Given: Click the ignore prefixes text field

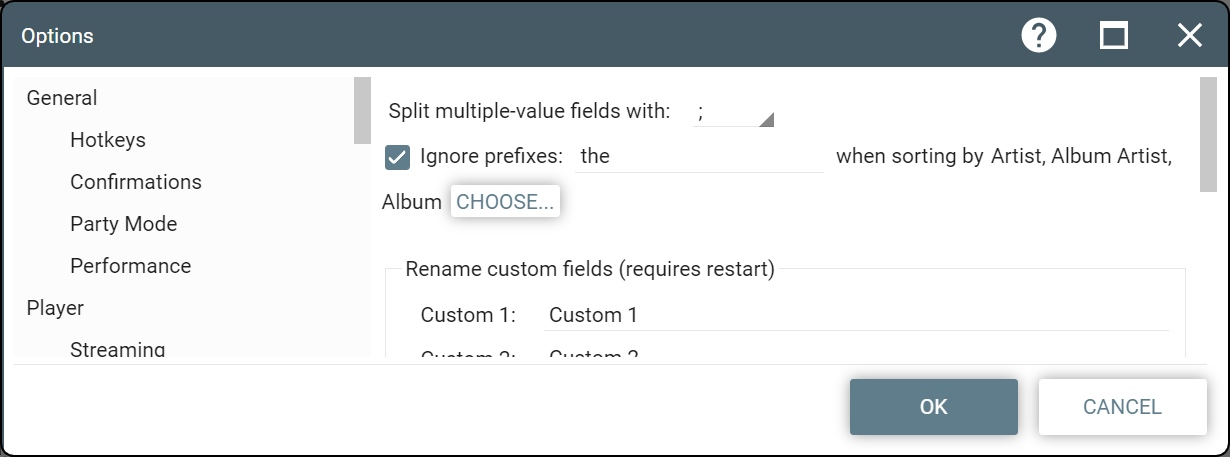Looking at the screenshot, I should click(699, 157).
